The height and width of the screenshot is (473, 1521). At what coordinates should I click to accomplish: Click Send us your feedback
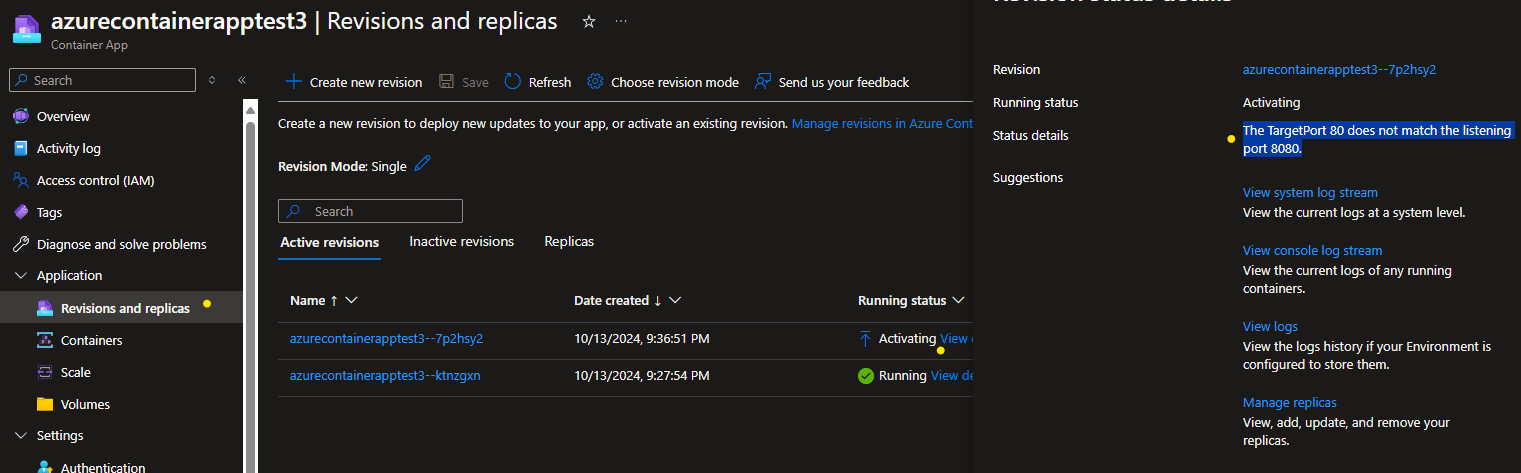click(831, 82)
